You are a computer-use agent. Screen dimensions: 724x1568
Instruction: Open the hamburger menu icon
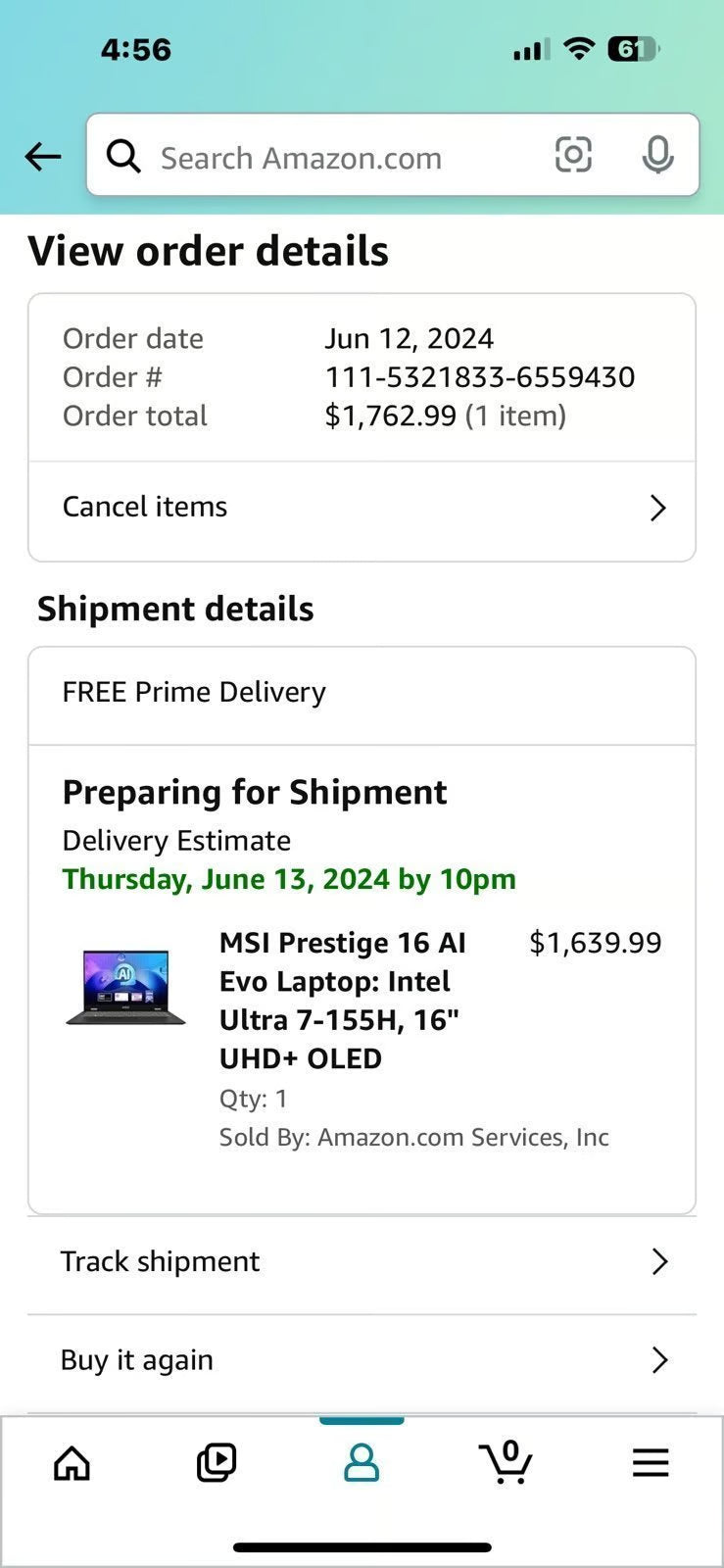[x=651, y=1462]
